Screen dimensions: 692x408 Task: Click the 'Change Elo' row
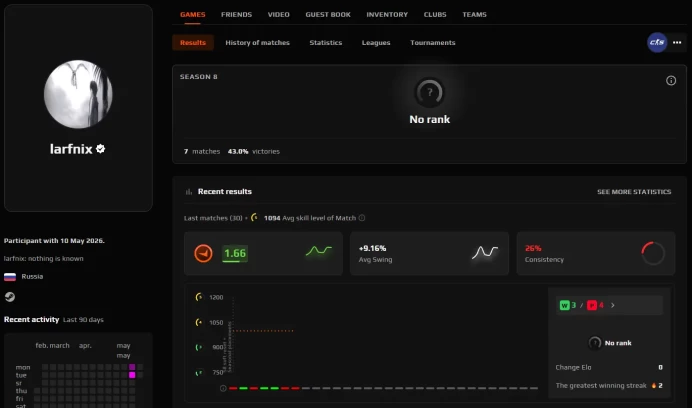[609, 367]
